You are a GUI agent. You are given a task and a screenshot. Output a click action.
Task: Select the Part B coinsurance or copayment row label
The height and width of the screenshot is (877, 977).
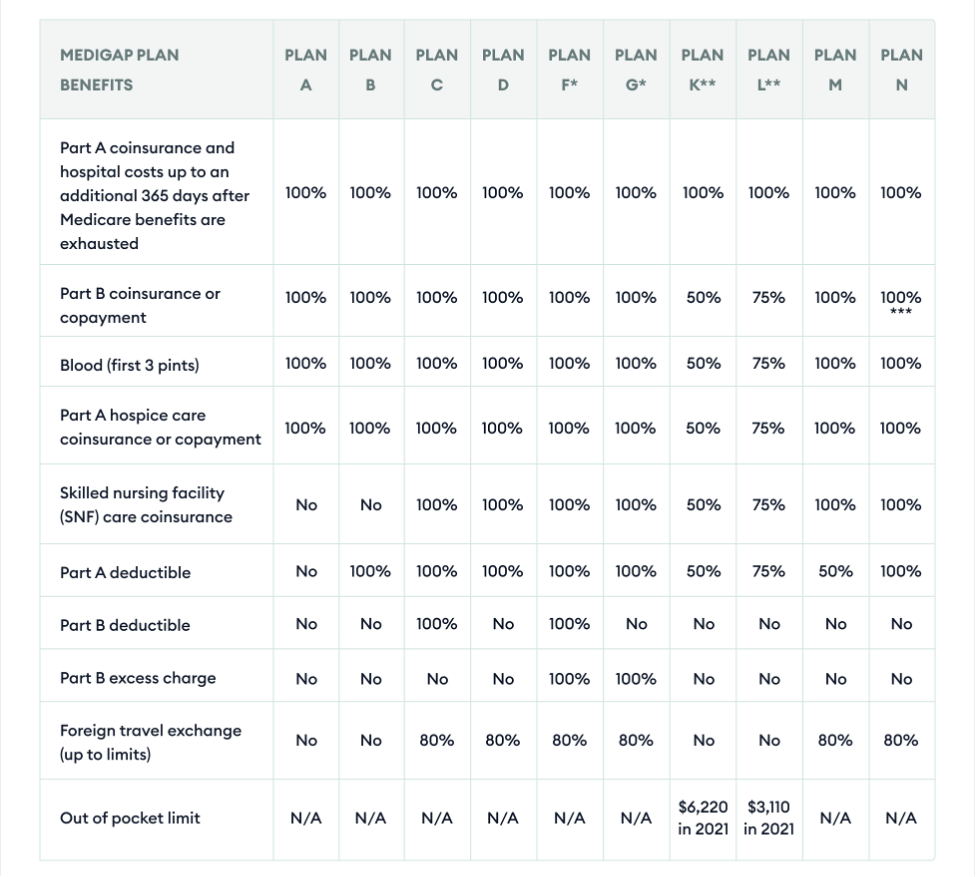point(140,306)
